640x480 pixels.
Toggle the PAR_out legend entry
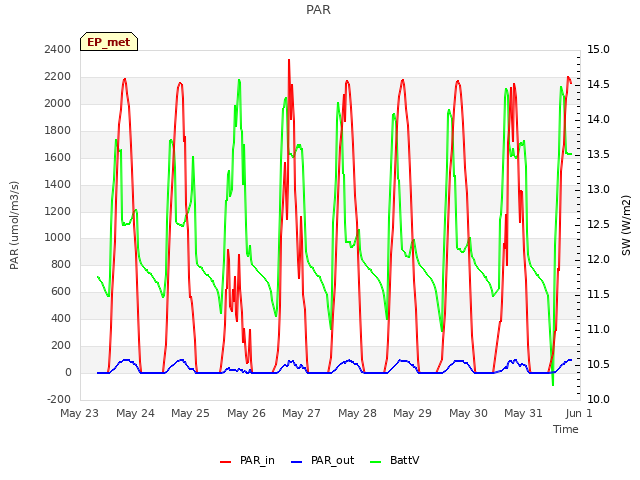click(x=322, y=460)
